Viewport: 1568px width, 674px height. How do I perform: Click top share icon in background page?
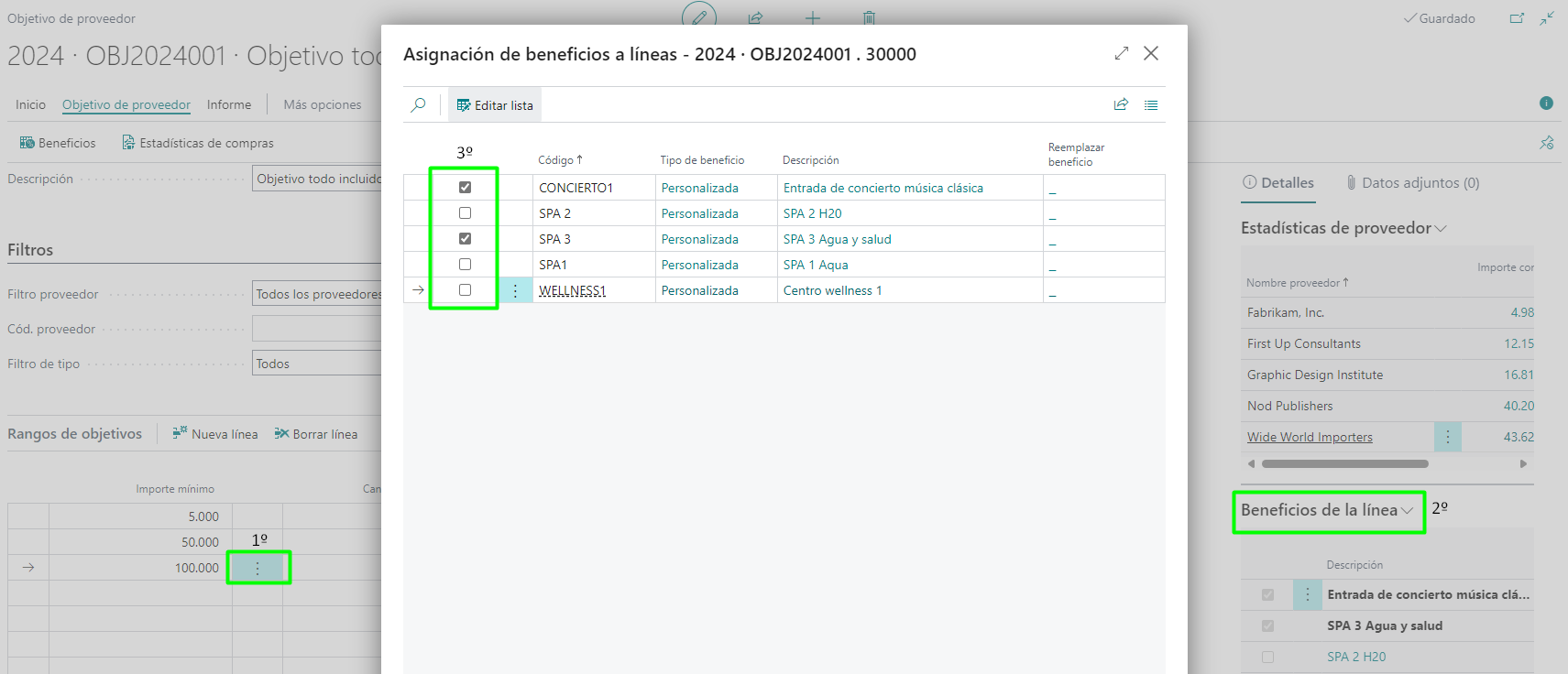pos(755,17)
